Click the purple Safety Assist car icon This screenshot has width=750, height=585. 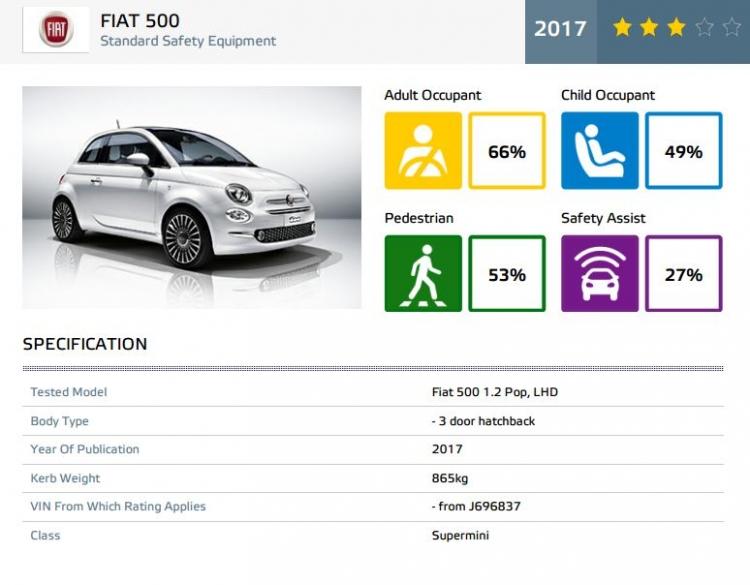[x=600, y=274]
